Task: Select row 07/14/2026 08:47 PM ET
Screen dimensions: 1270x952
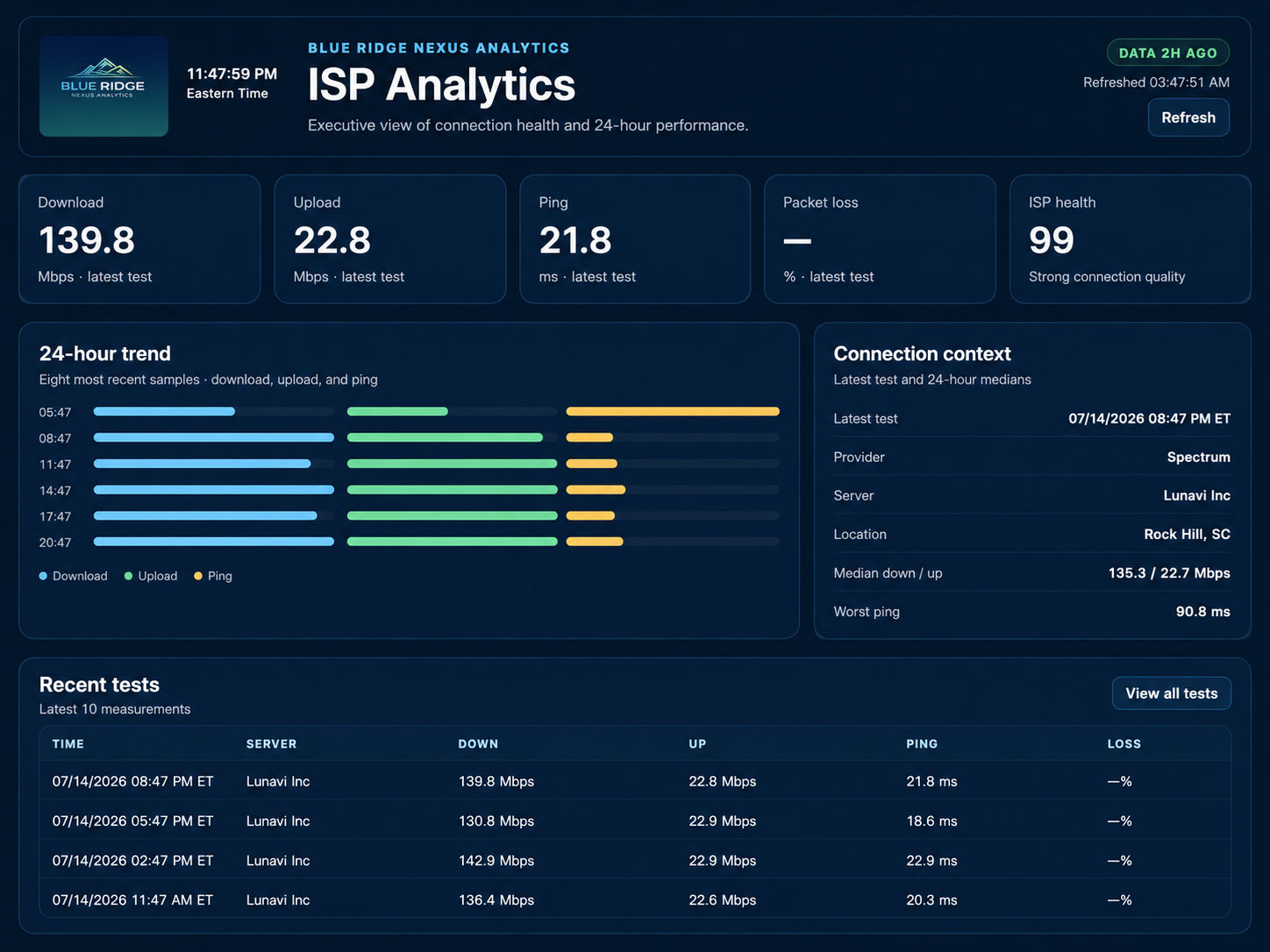Action: pos(635,781)
